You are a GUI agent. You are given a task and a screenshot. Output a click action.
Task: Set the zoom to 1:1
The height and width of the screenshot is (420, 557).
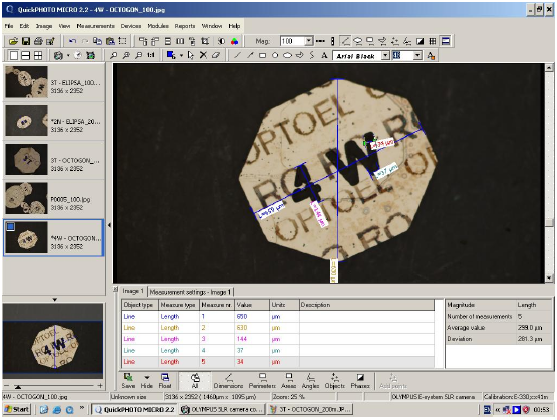tap(151, 55)
